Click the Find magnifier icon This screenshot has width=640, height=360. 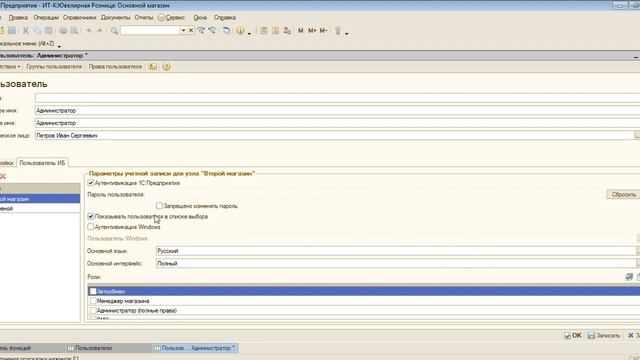(114, 31)
